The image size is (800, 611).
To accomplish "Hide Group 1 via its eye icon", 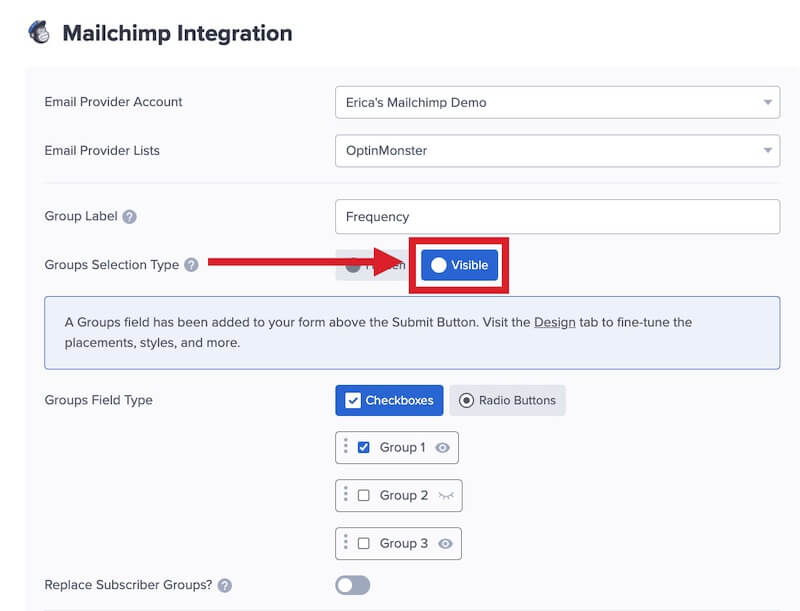I will click(x=443, y=447).
